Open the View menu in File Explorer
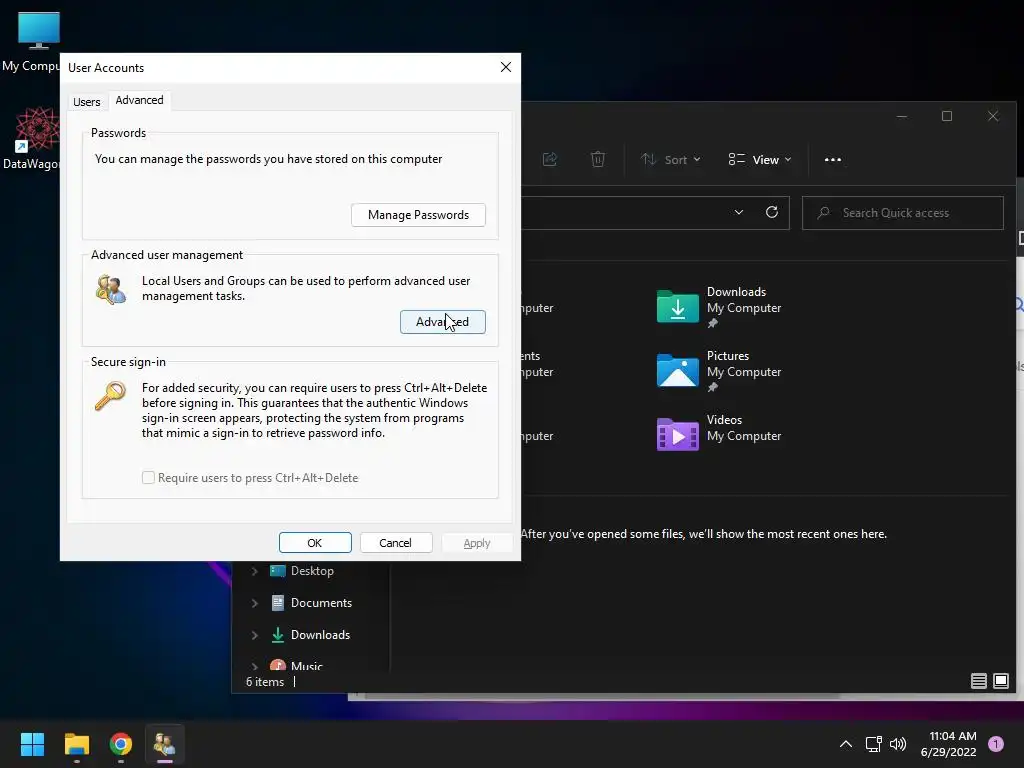 (x=760, y=159)
